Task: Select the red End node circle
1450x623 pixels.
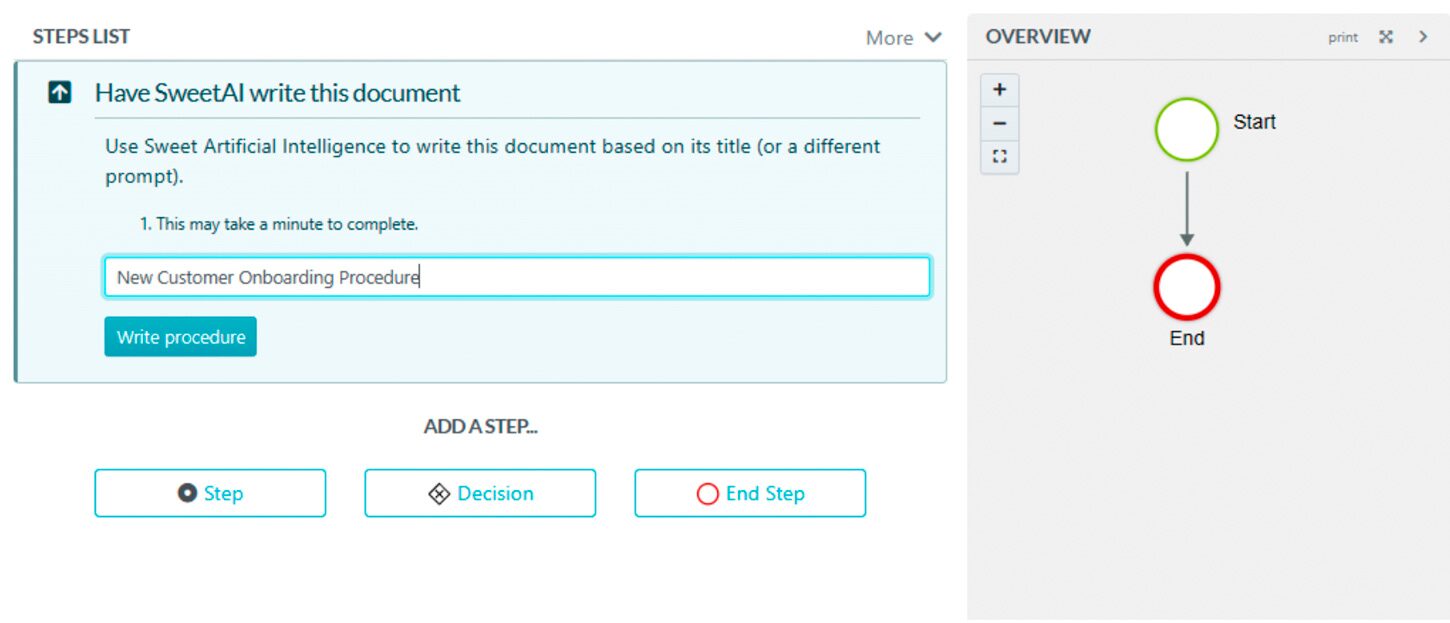Action: click(x=1186, y=287)
